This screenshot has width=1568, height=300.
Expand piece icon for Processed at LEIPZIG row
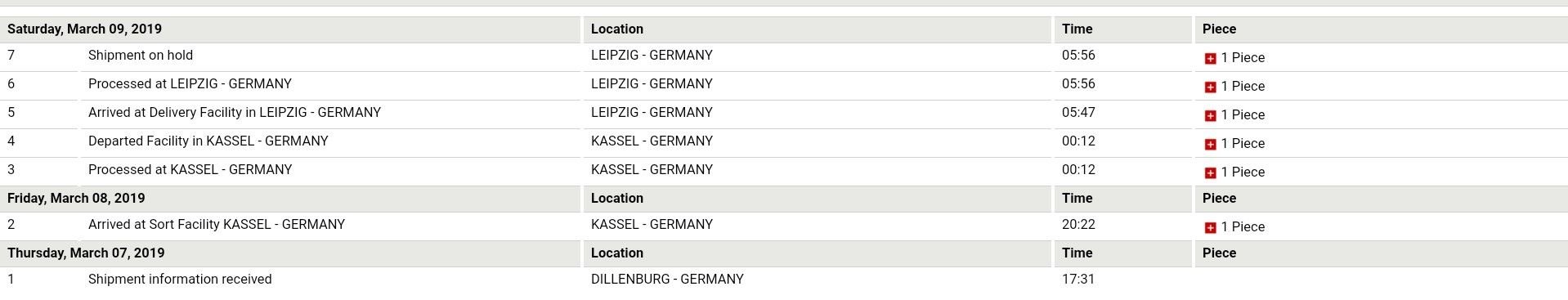tap(1210, 87)
